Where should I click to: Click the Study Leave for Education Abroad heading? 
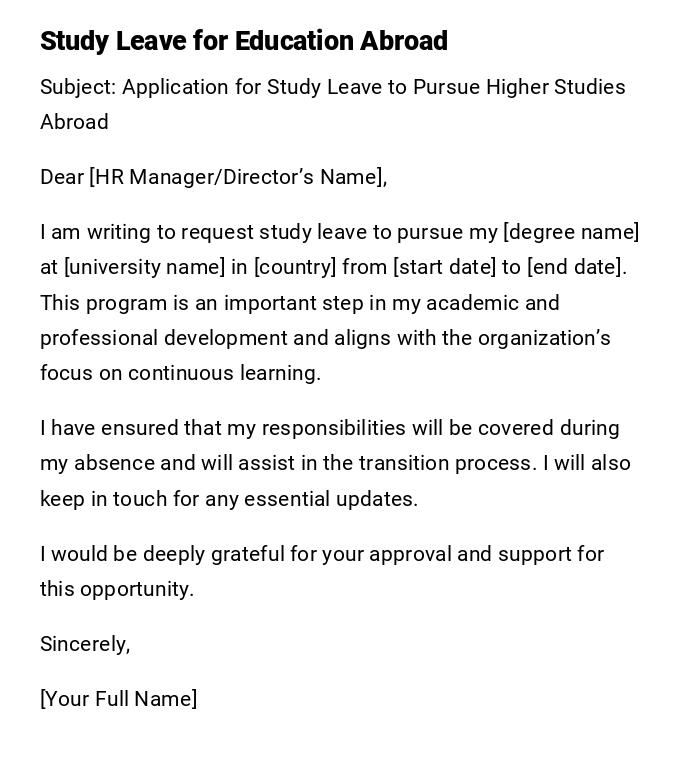[x=244, y=41]
